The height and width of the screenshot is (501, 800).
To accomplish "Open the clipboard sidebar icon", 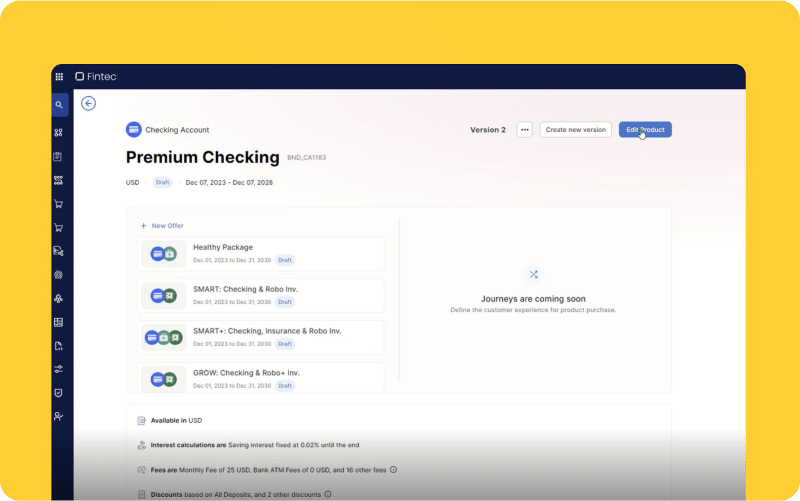I will tap(58, 157).
